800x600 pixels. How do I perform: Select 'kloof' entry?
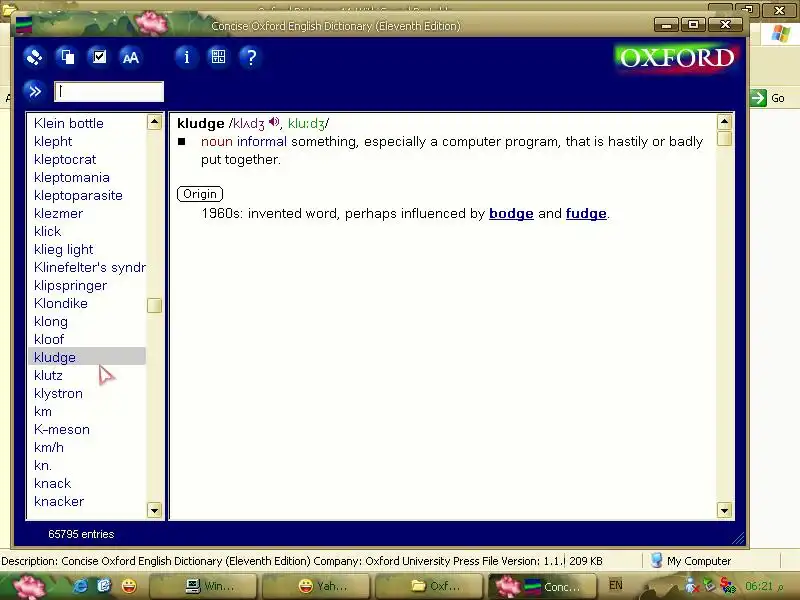[49, 340]
